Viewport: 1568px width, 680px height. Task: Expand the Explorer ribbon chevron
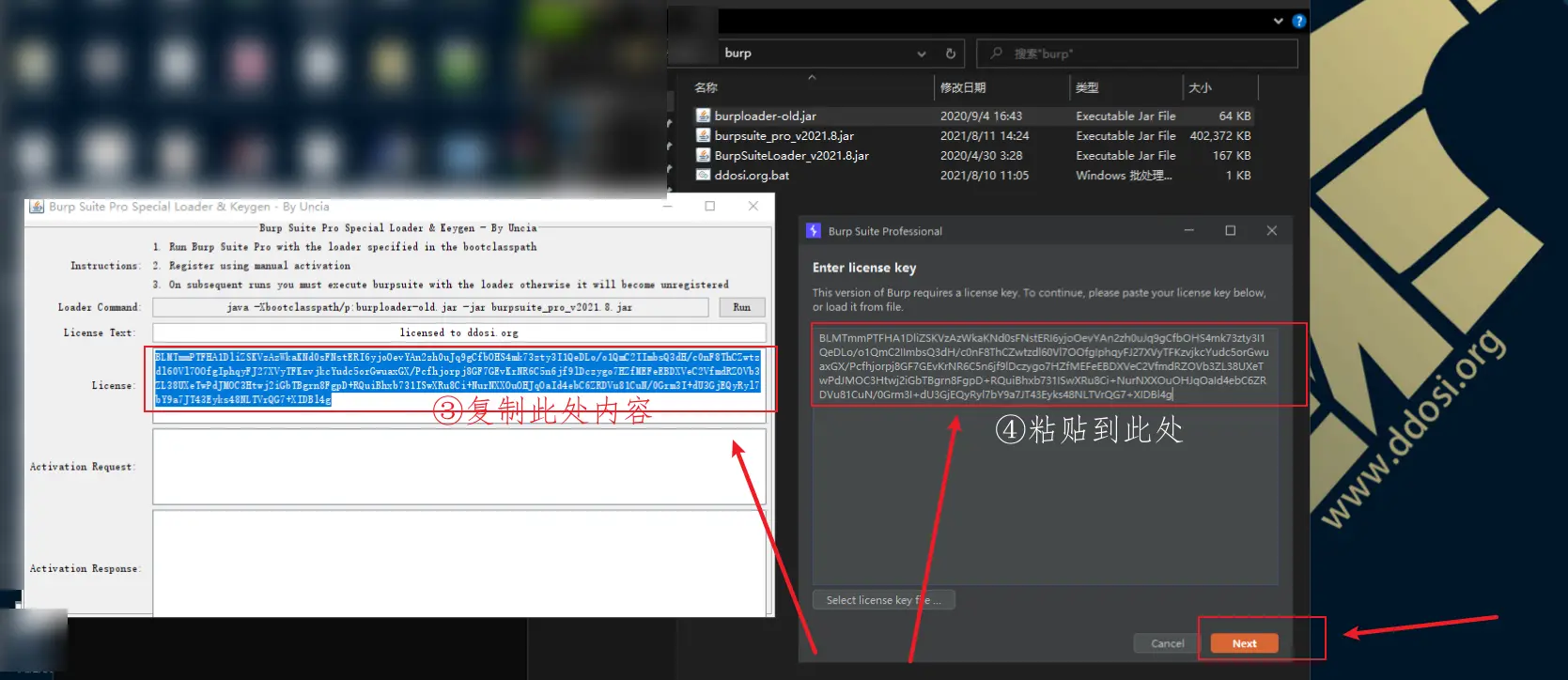[1278, 21]
